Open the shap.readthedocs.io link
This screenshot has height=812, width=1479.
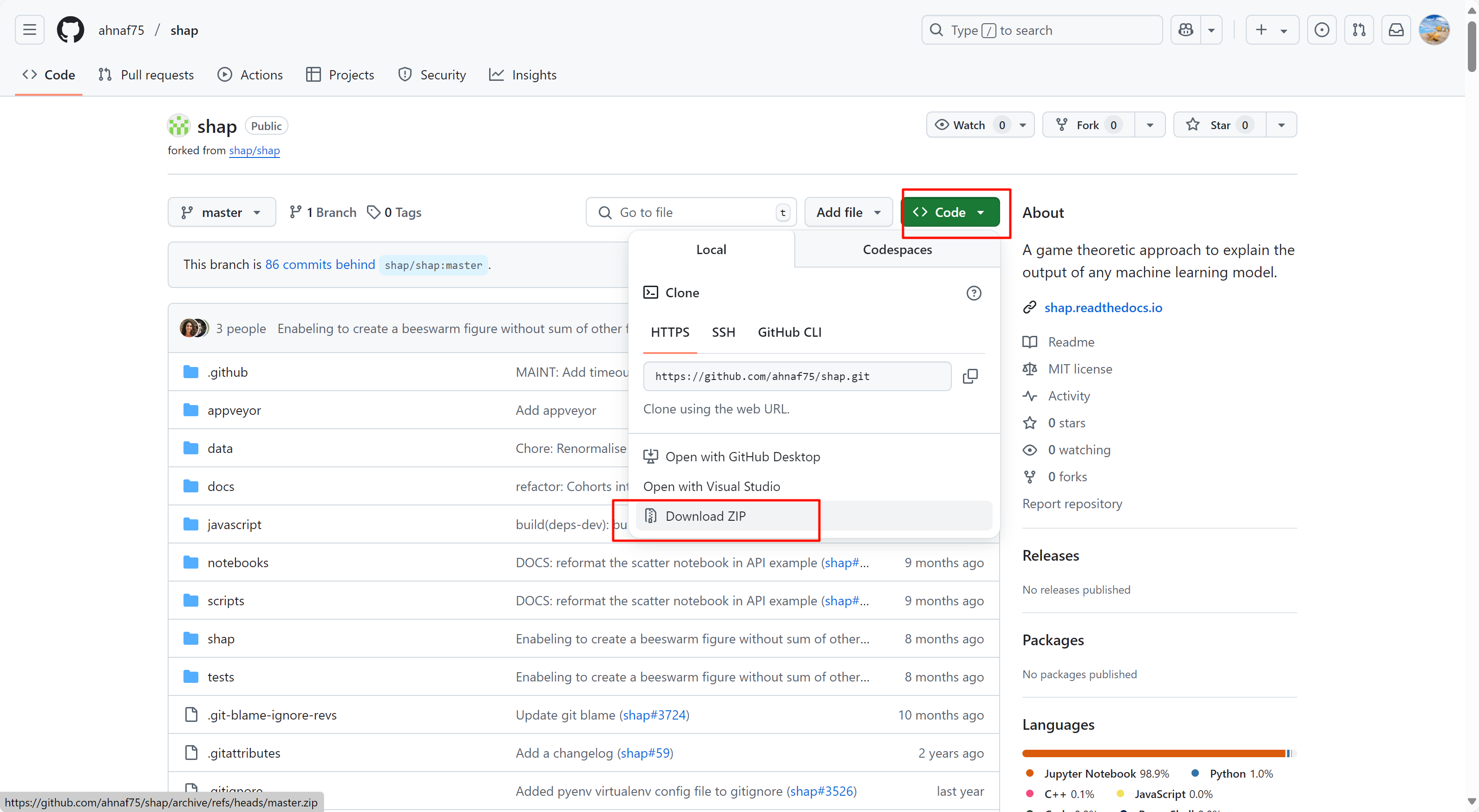click(x=1102, y=308)
